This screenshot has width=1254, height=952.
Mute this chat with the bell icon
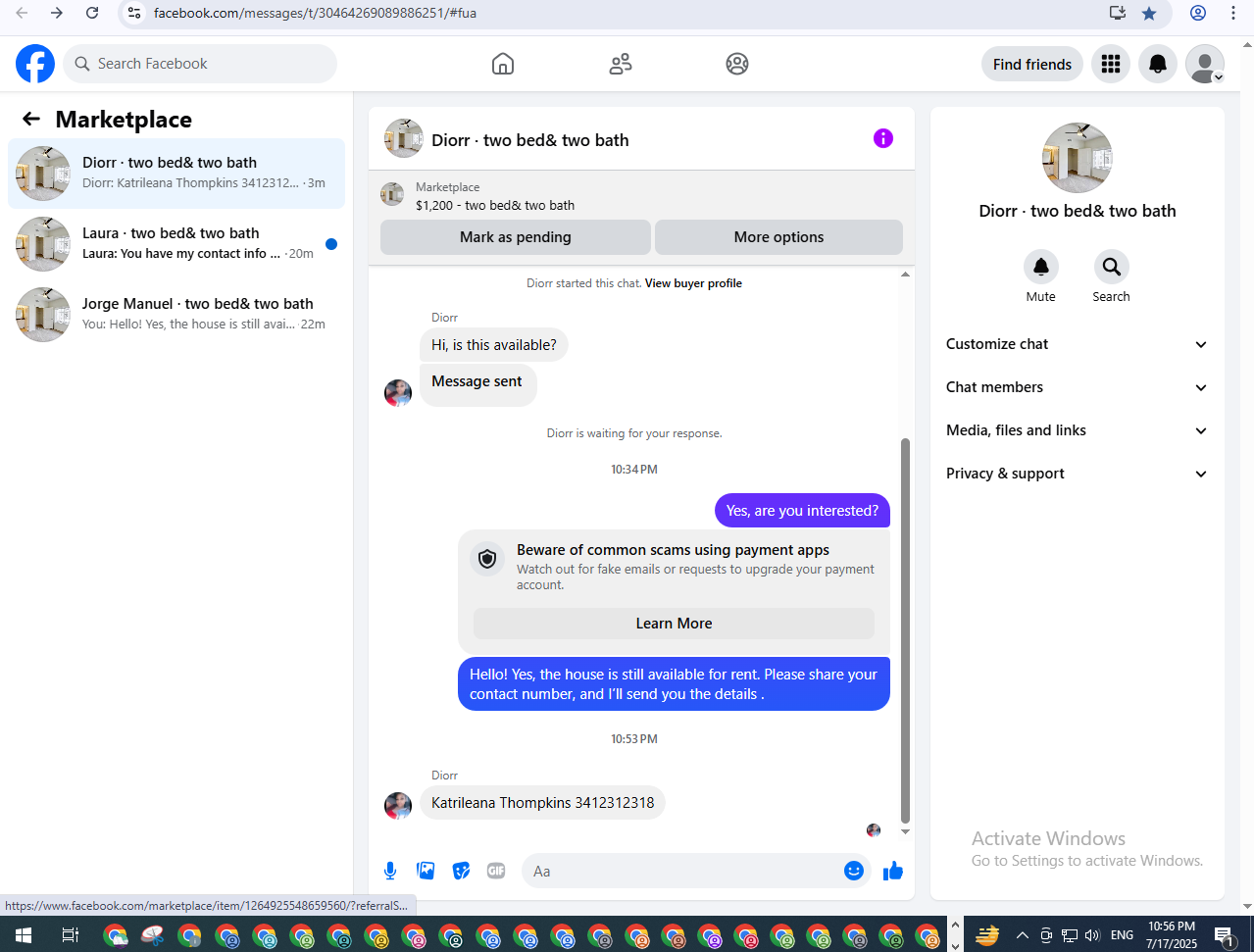[1041, 267]
